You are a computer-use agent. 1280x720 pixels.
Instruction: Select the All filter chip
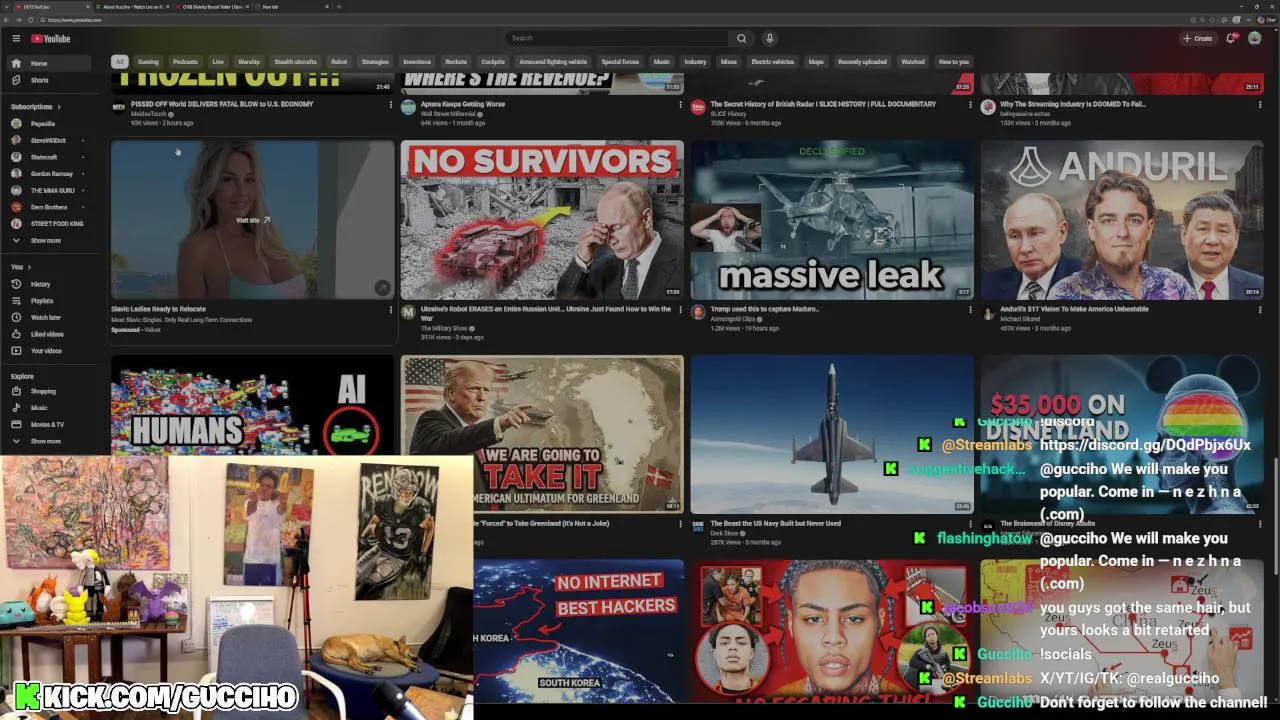tap(119, 62)
